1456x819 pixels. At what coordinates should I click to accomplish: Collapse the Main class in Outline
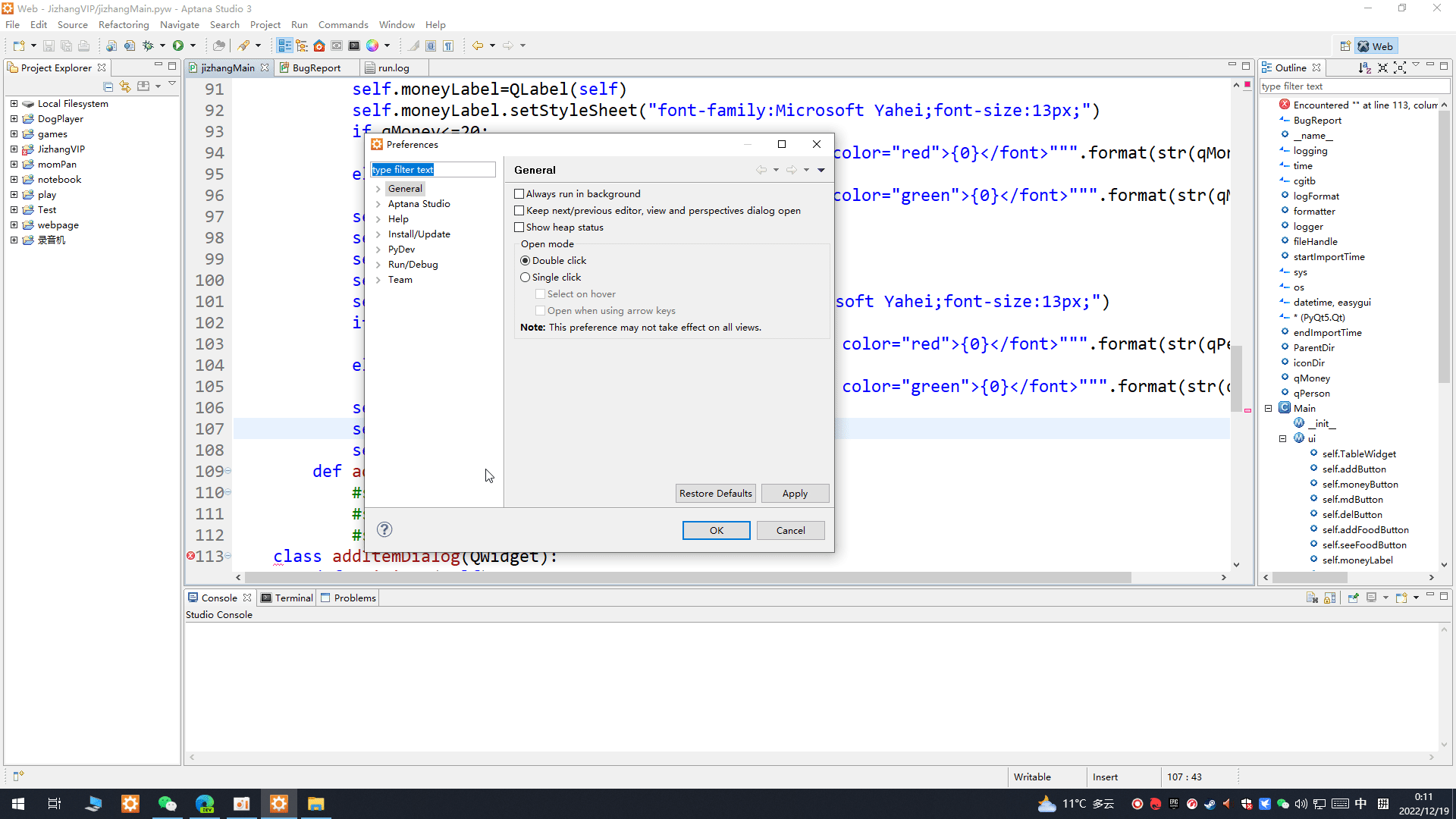point(1268,408)
